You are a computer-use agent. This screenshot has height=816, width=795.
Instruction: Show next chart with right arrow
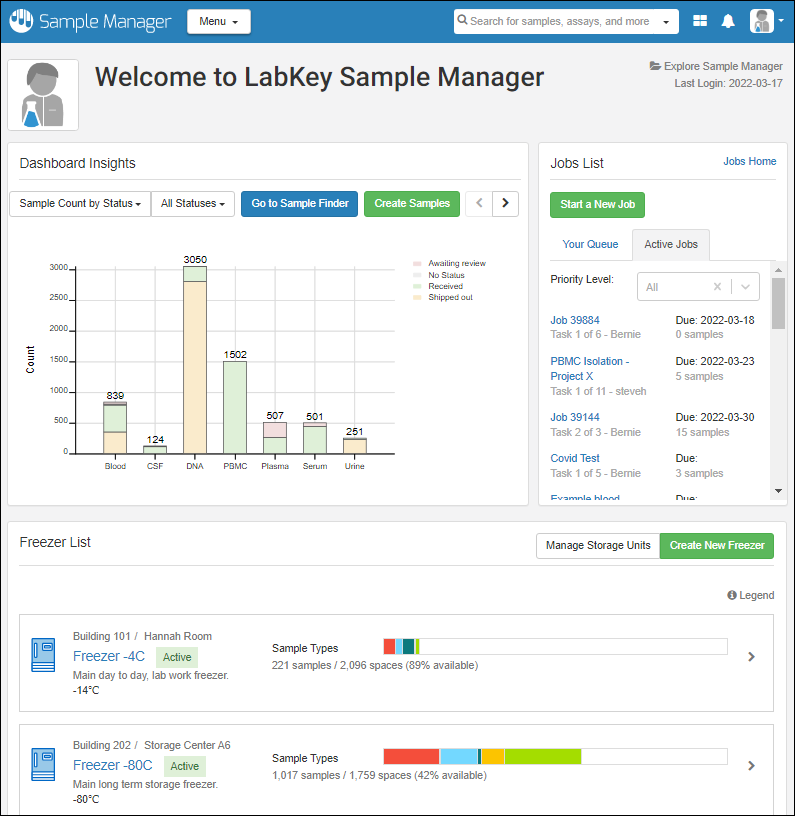click(506, 204)
